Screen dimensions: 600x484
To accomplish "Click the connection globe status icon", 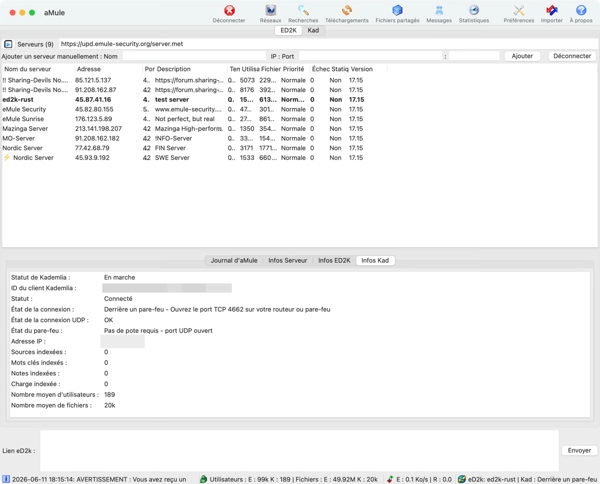I will pos(462,479).
